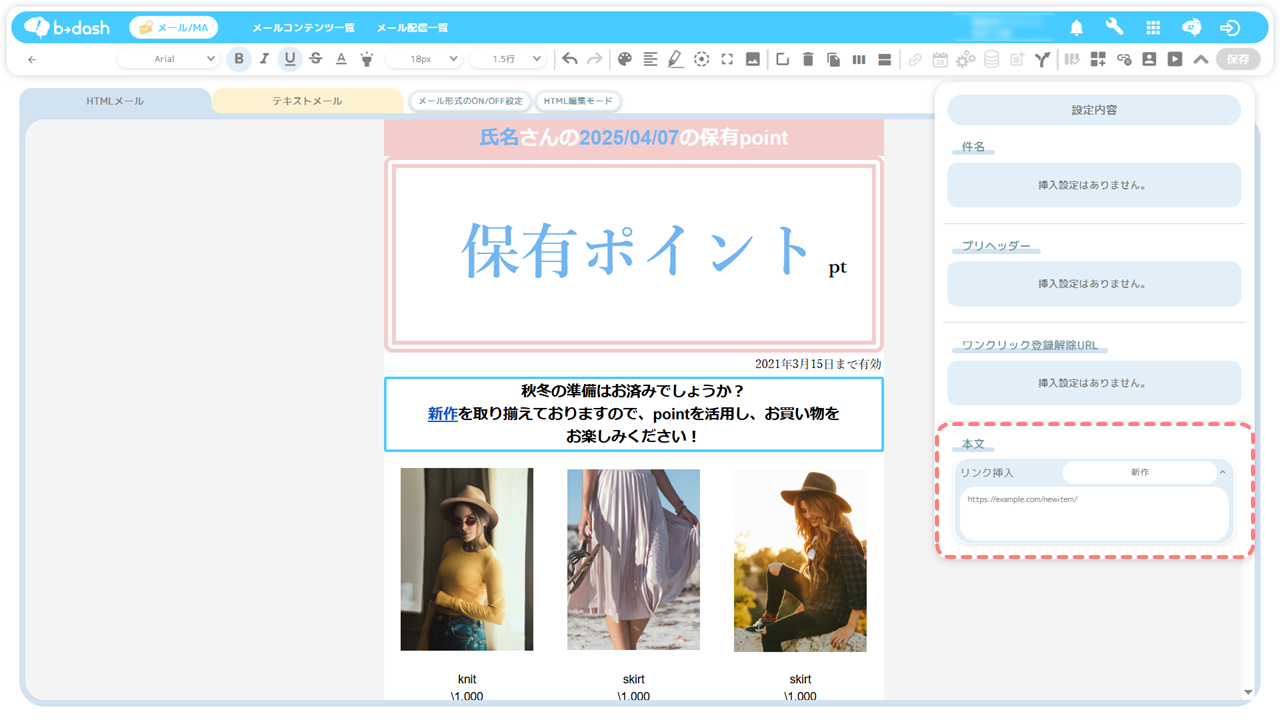Open the メールコンテンツ一覧 menu
The image size is (1280, 720).
pyautogui.click(x=303, y=28)
